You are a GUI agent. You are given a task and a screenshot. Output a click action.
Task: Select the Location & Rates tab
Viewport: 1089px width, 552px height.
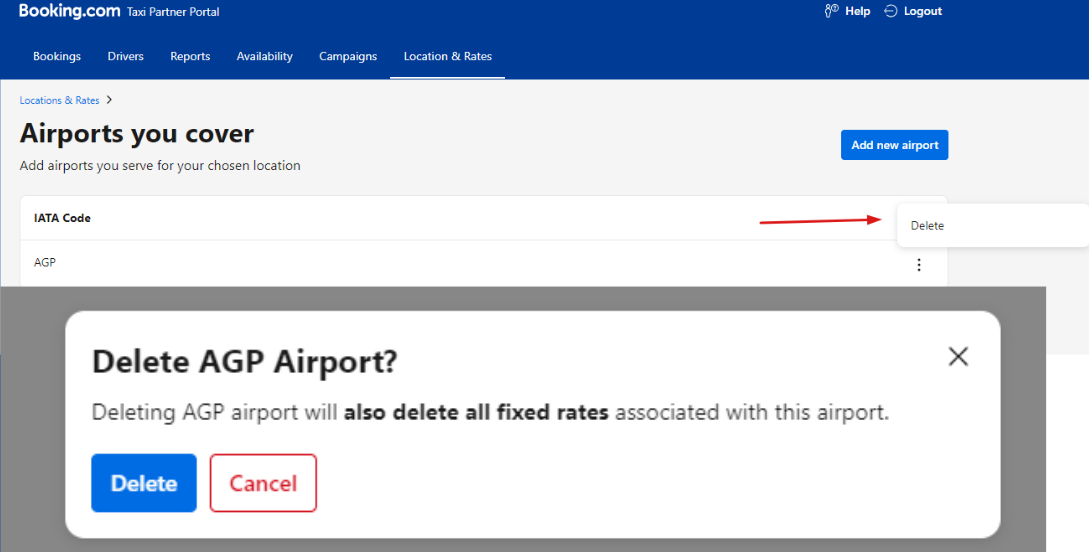click(x=447, y=56)
